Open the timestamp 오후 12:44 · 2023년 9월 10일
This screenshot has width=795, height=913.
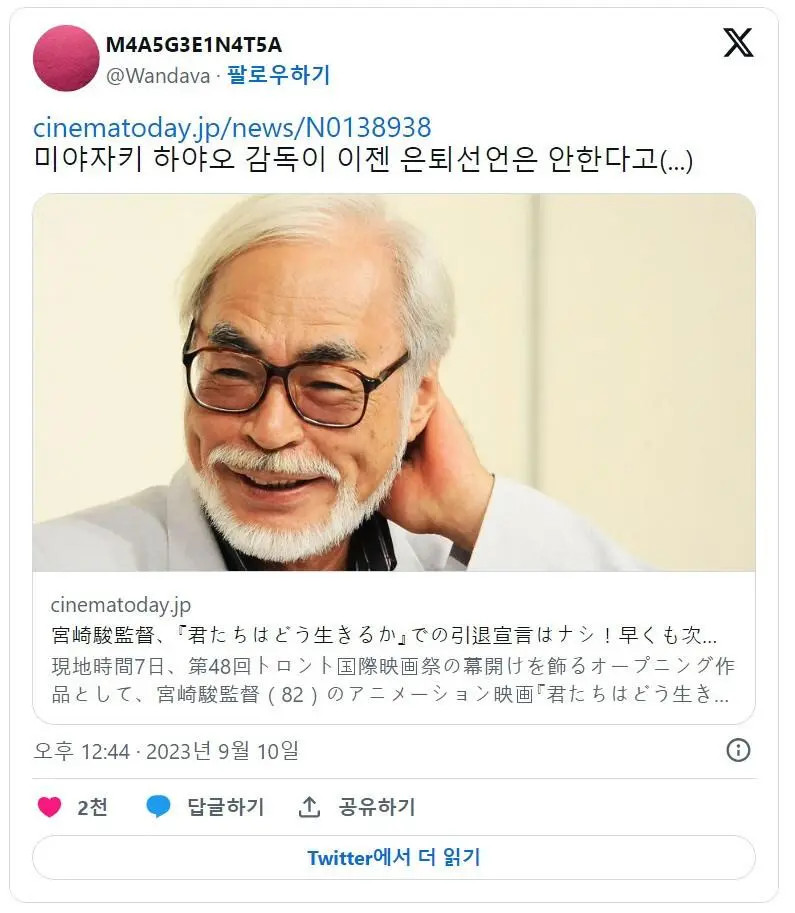tap(166, 751)
